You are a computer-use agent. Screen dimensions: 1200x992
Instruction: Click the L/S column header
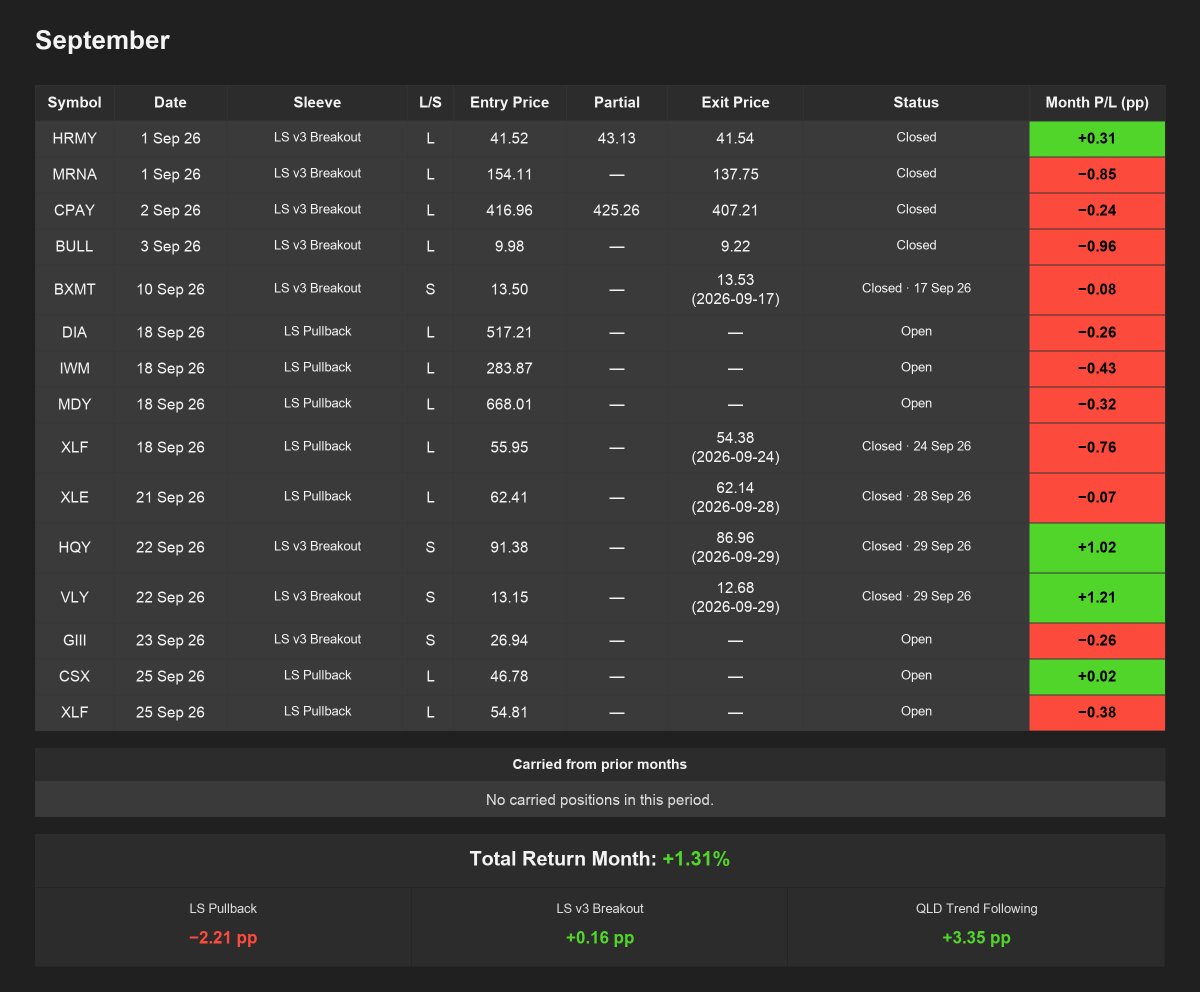[x=430, y=102]
